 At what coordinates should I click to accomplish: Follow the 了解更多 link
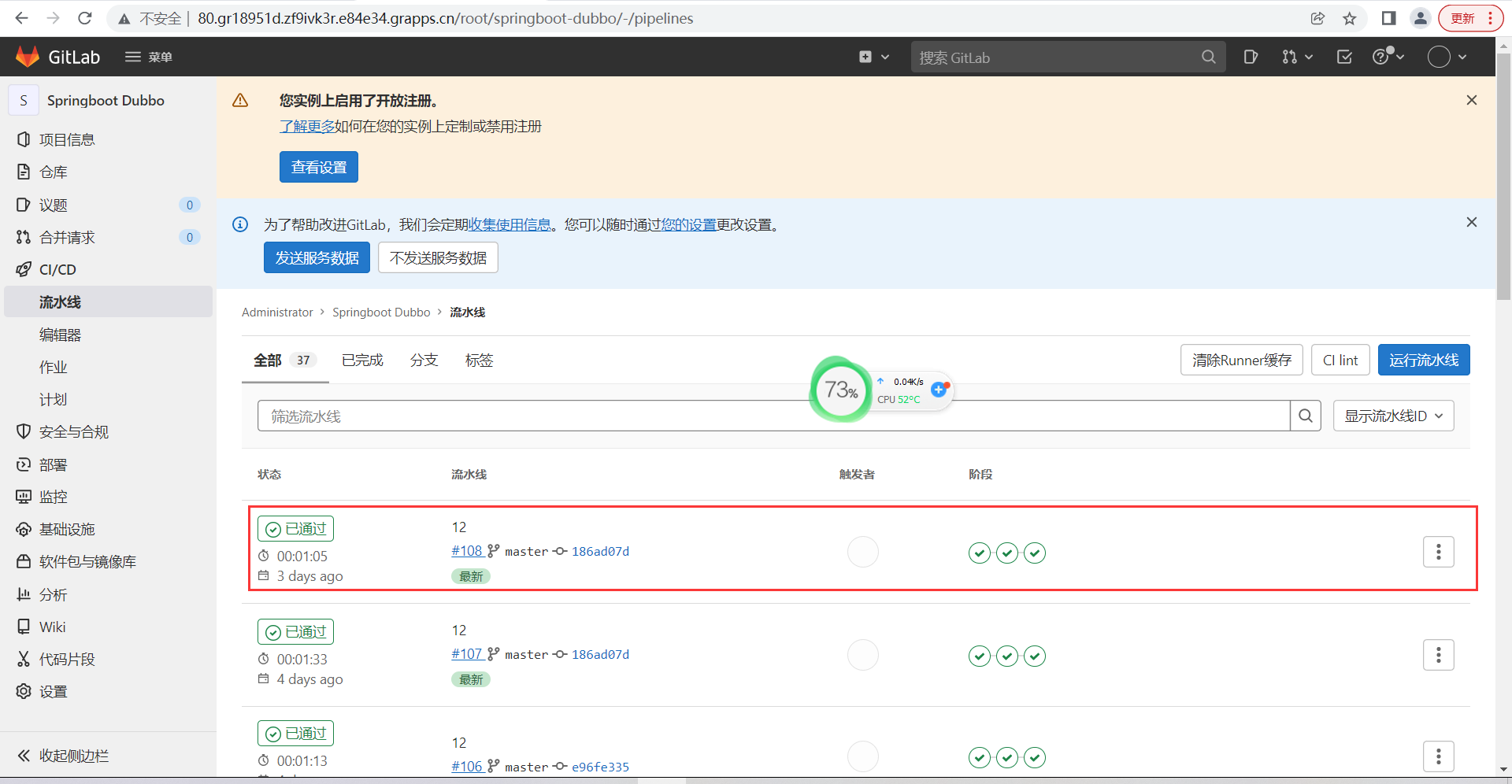[x=307, y=126]
